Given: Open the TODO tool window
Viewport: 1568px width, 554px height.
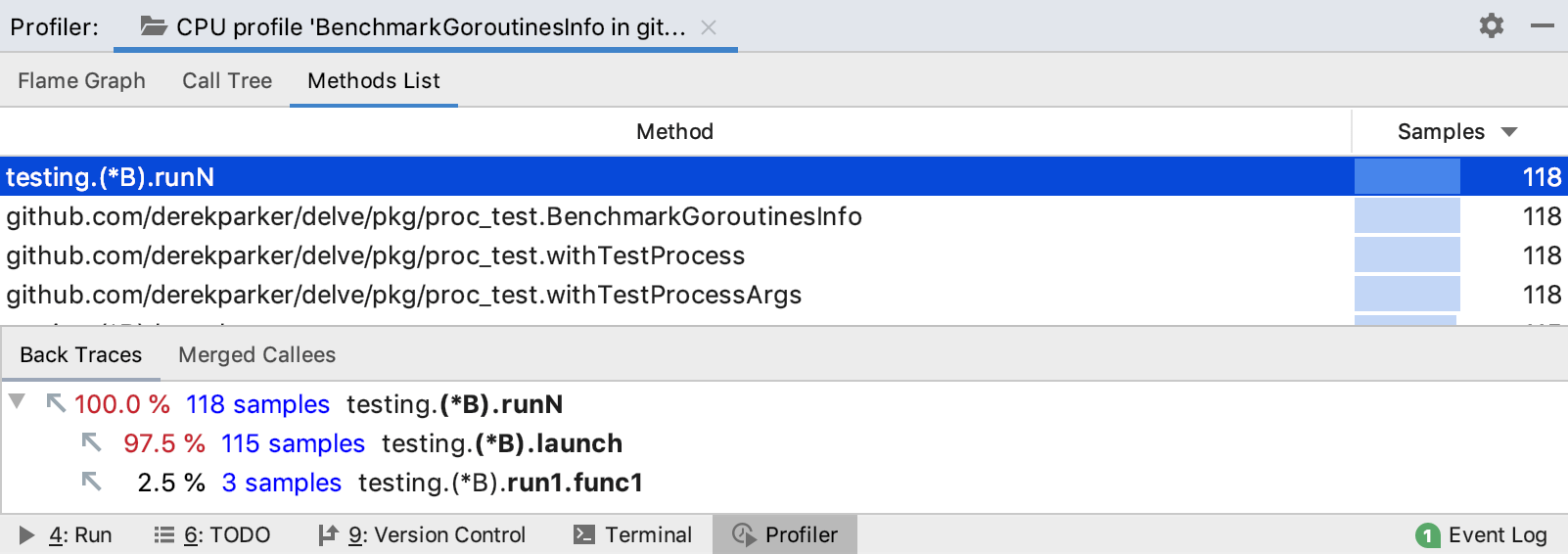Looking at the screenshot, I should pyautogui.click(x=212, y=534).
